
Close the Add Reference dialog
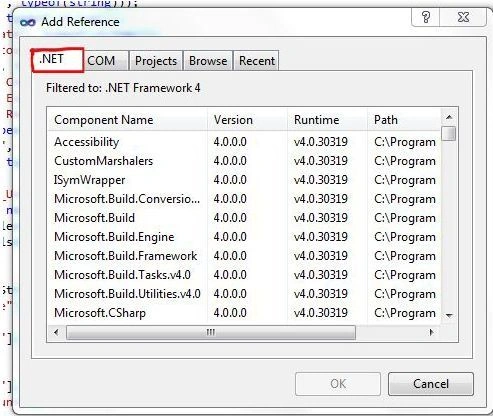click(x=463, y=17)
